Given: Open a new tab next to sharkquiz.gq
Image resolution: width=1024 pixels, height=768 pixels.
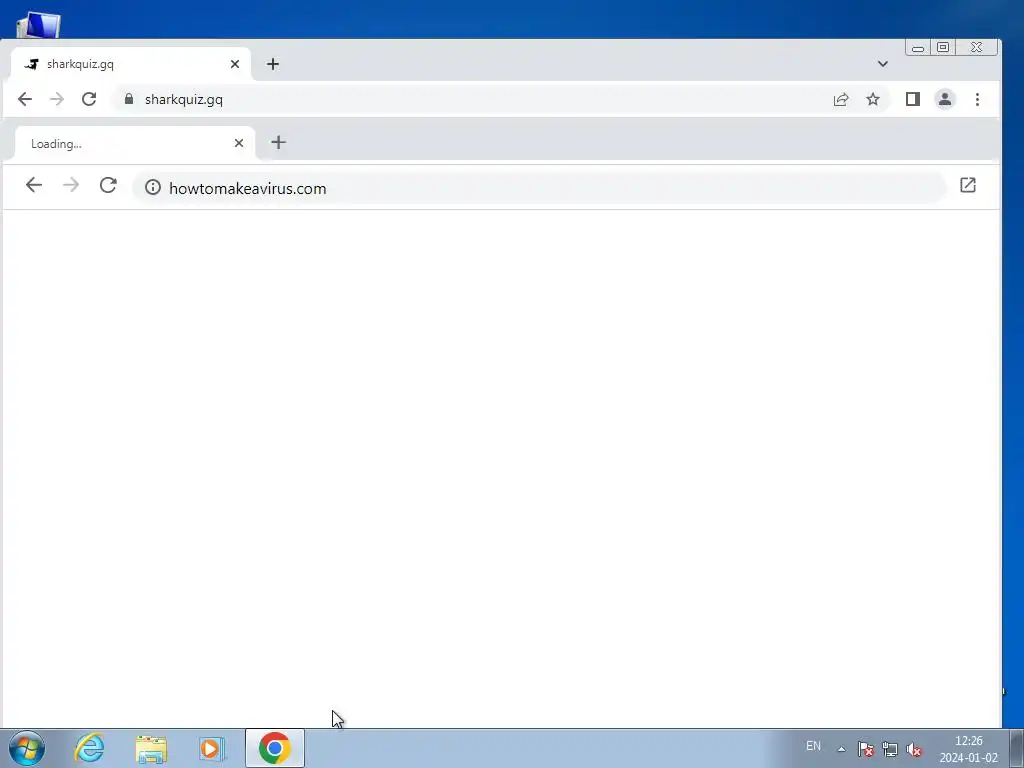Looking at the screenshot, I should (x=273, y=64).
